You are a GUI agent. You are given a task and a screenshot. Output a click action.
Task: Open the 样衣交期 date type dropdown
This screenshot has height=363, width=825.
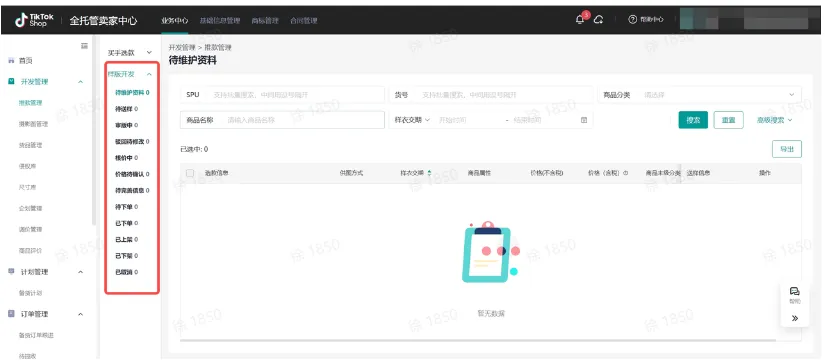412,120
